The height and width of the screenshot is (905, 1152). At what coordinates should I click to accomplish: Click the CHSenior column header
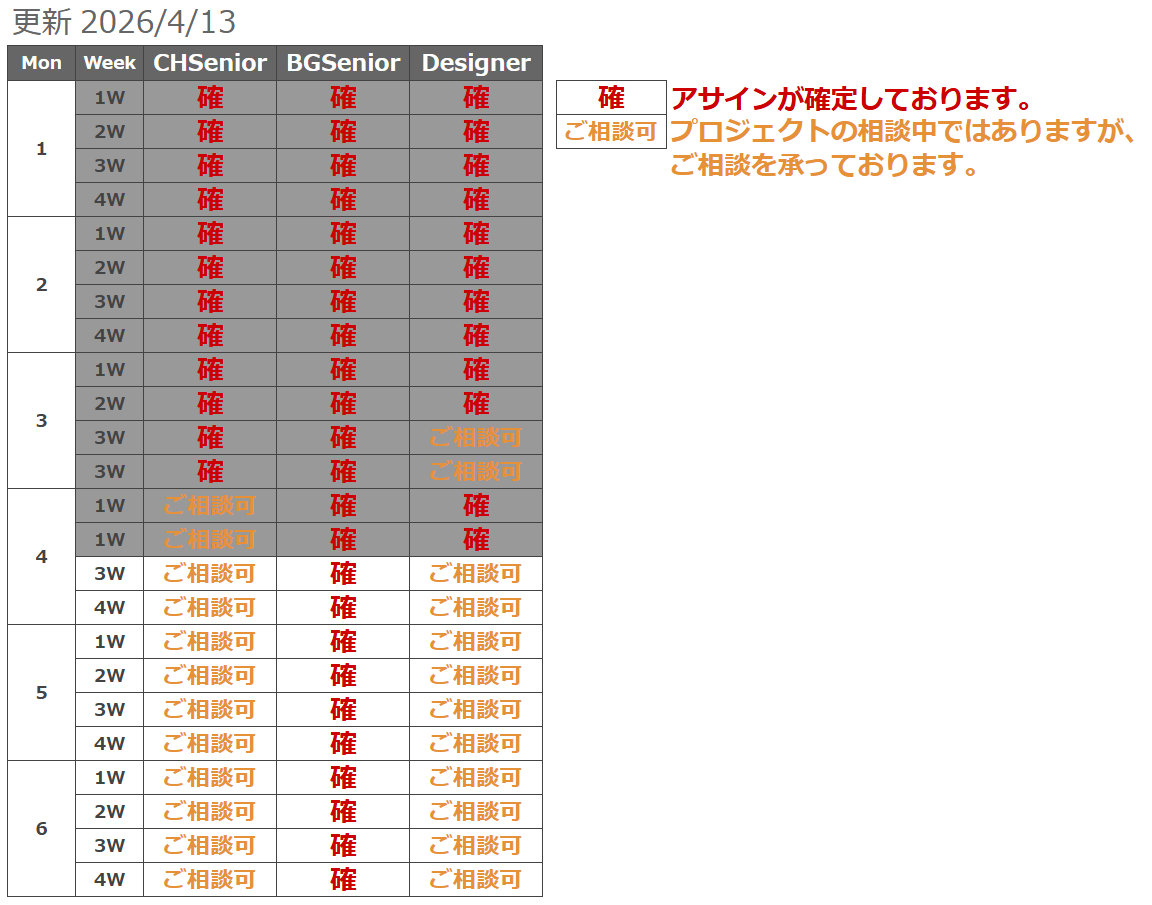pos(210,63)
